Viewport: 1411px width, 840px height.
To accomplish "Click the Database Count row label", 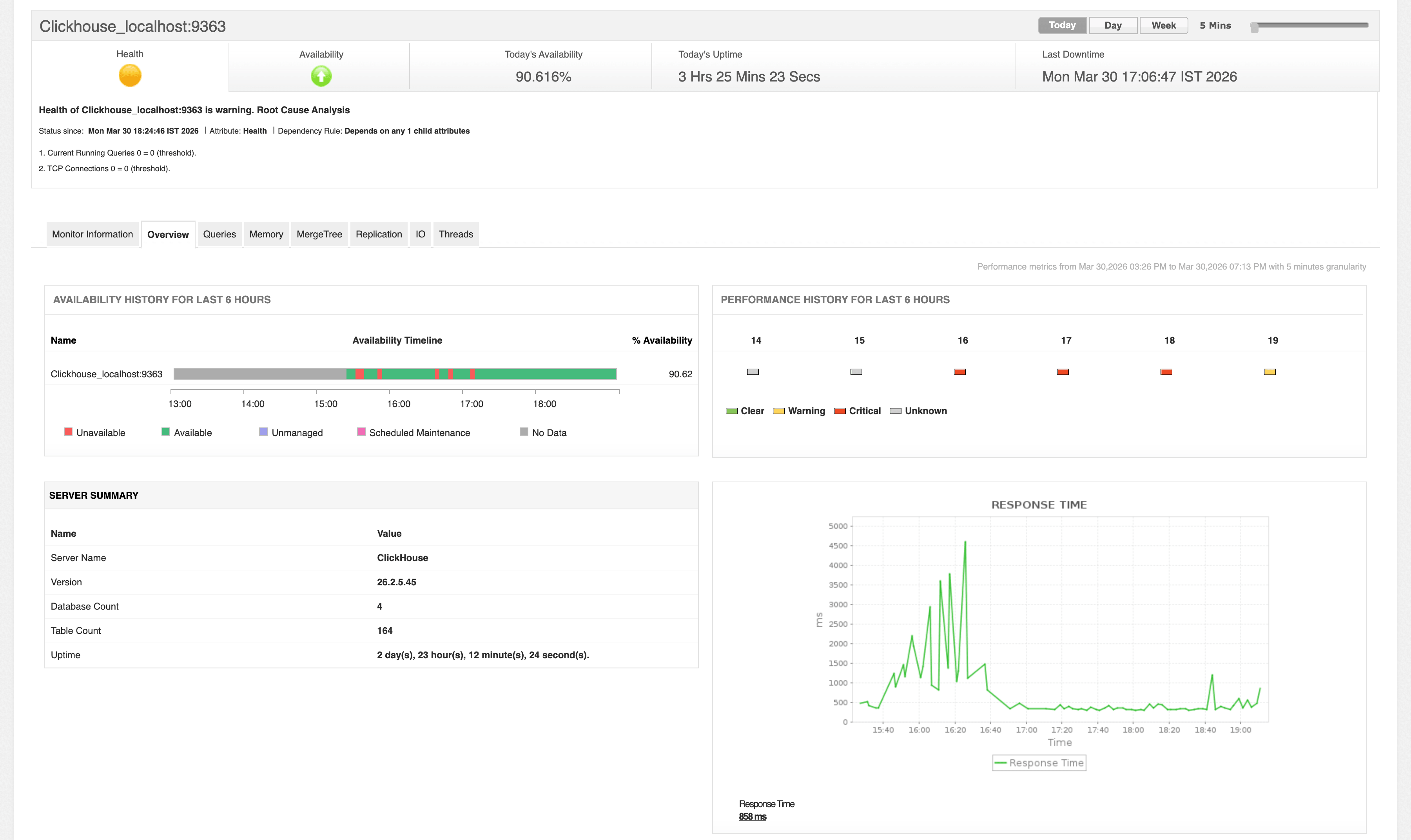I will 84,606.
